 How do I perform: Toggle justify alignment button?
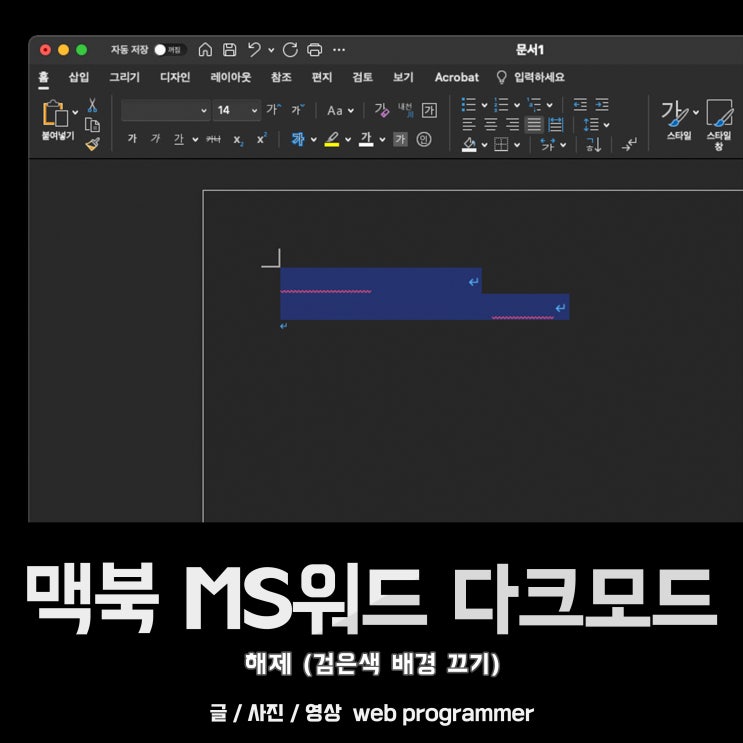534,125
